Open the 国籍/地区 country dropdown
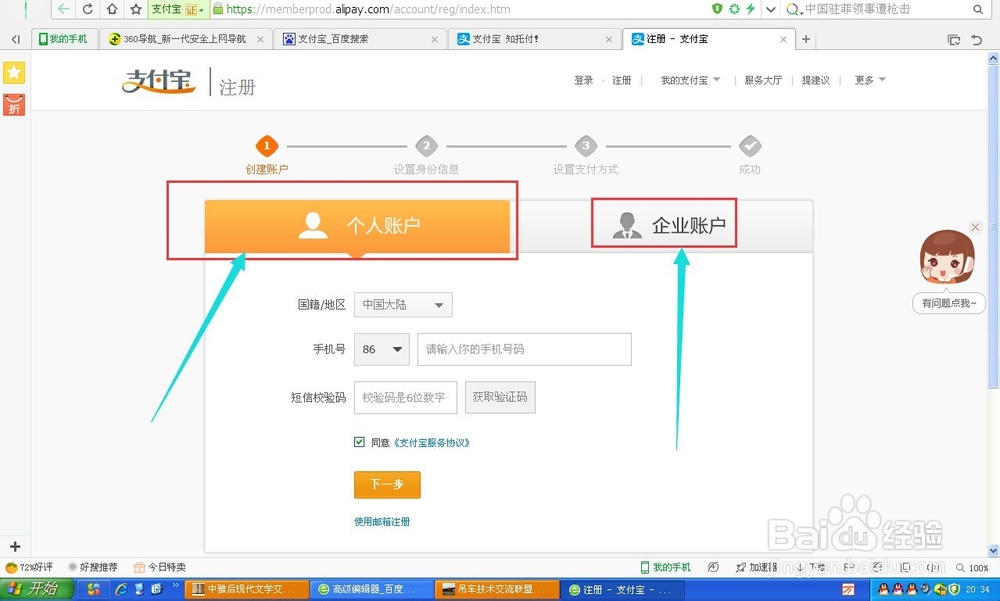The width and height of the screenshot is (1000, 601). [402, 305]
